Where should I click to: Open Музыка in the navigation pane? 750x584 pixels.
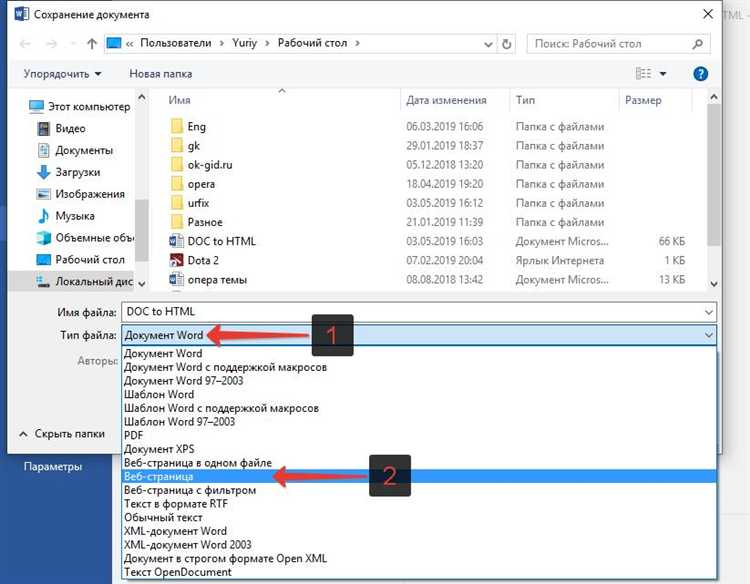[x=75, y=216]
